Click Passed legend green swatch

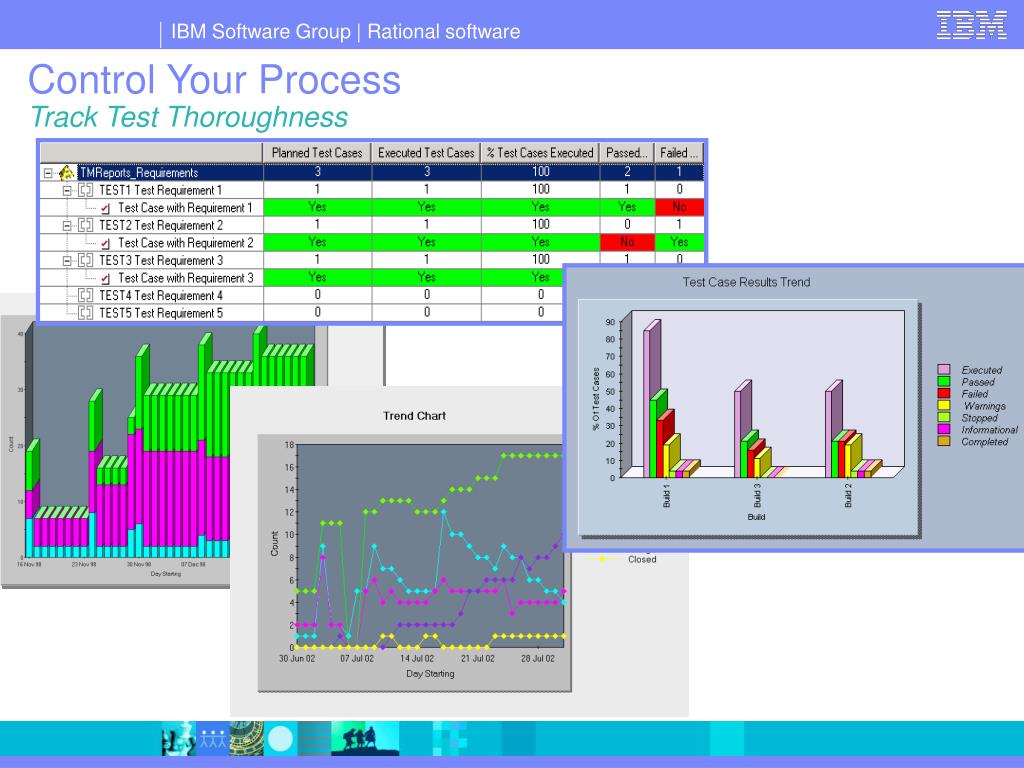click(943, 381)
